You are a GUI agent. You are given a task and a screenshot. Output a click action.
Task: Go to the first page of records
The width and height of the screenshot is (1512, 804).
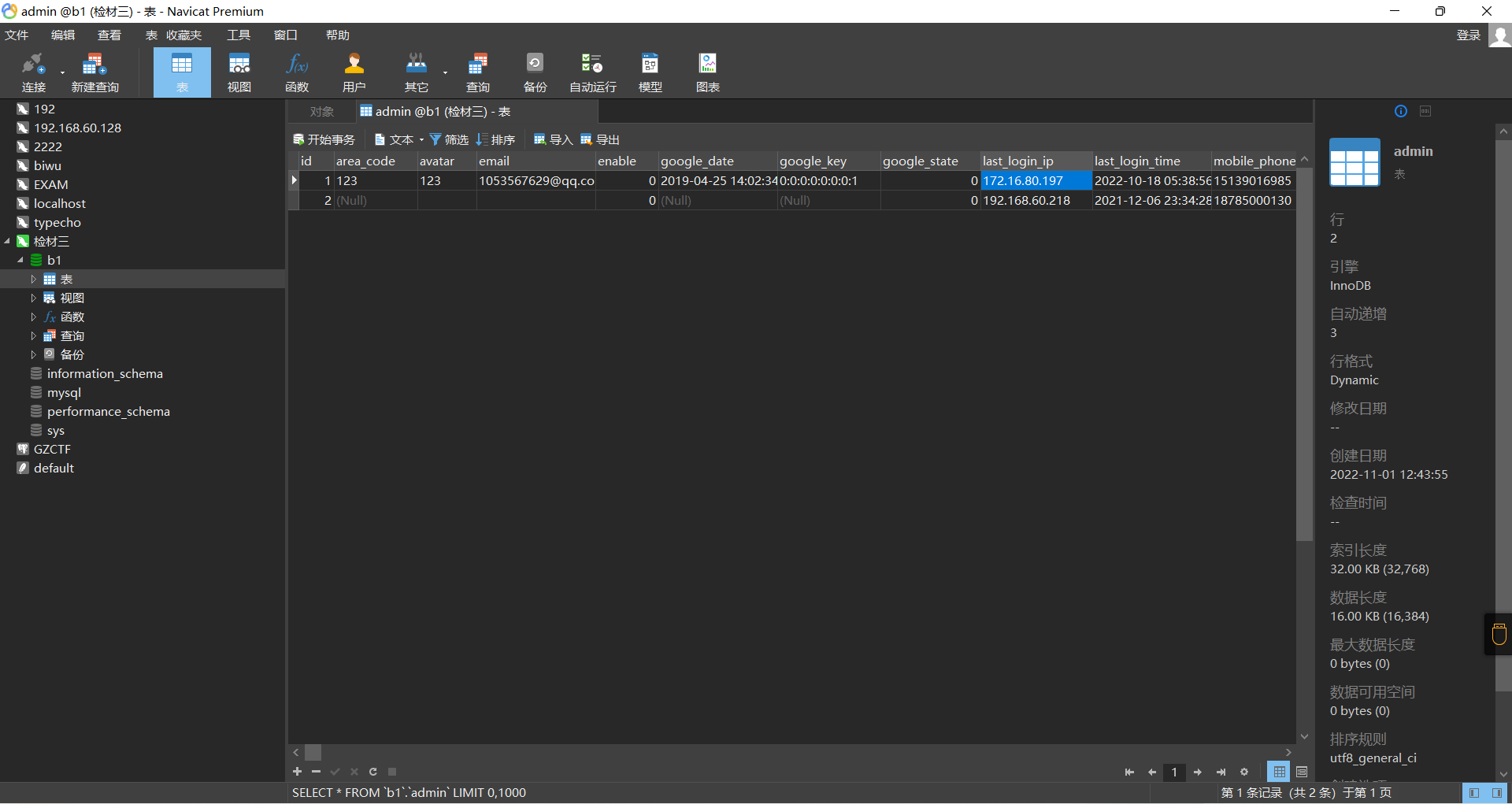1129,773
